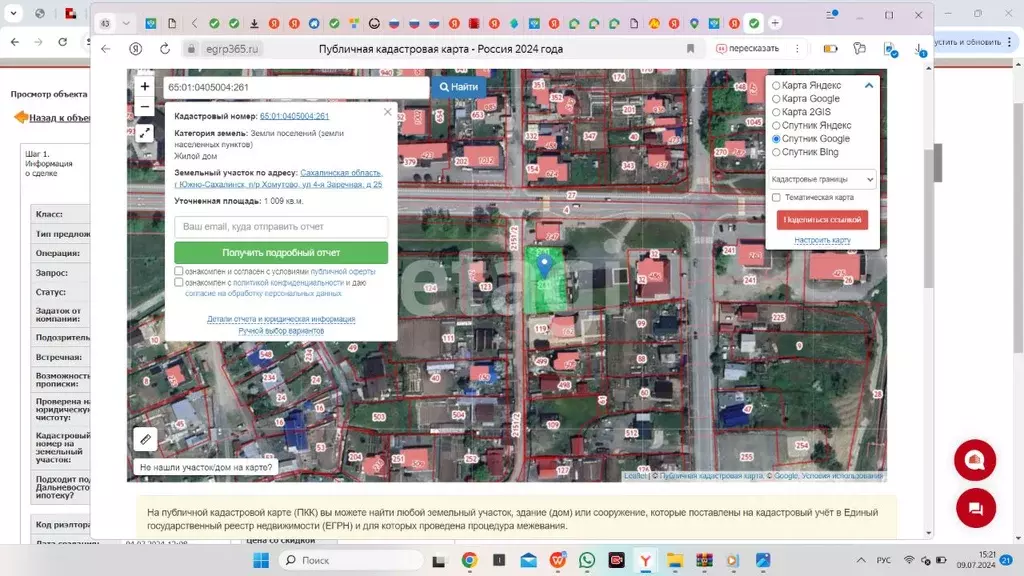Viewport: 1024px width, 576px height.
Task: Open Yandex home icon beside back arrow
Action: [x=135, y=49]
